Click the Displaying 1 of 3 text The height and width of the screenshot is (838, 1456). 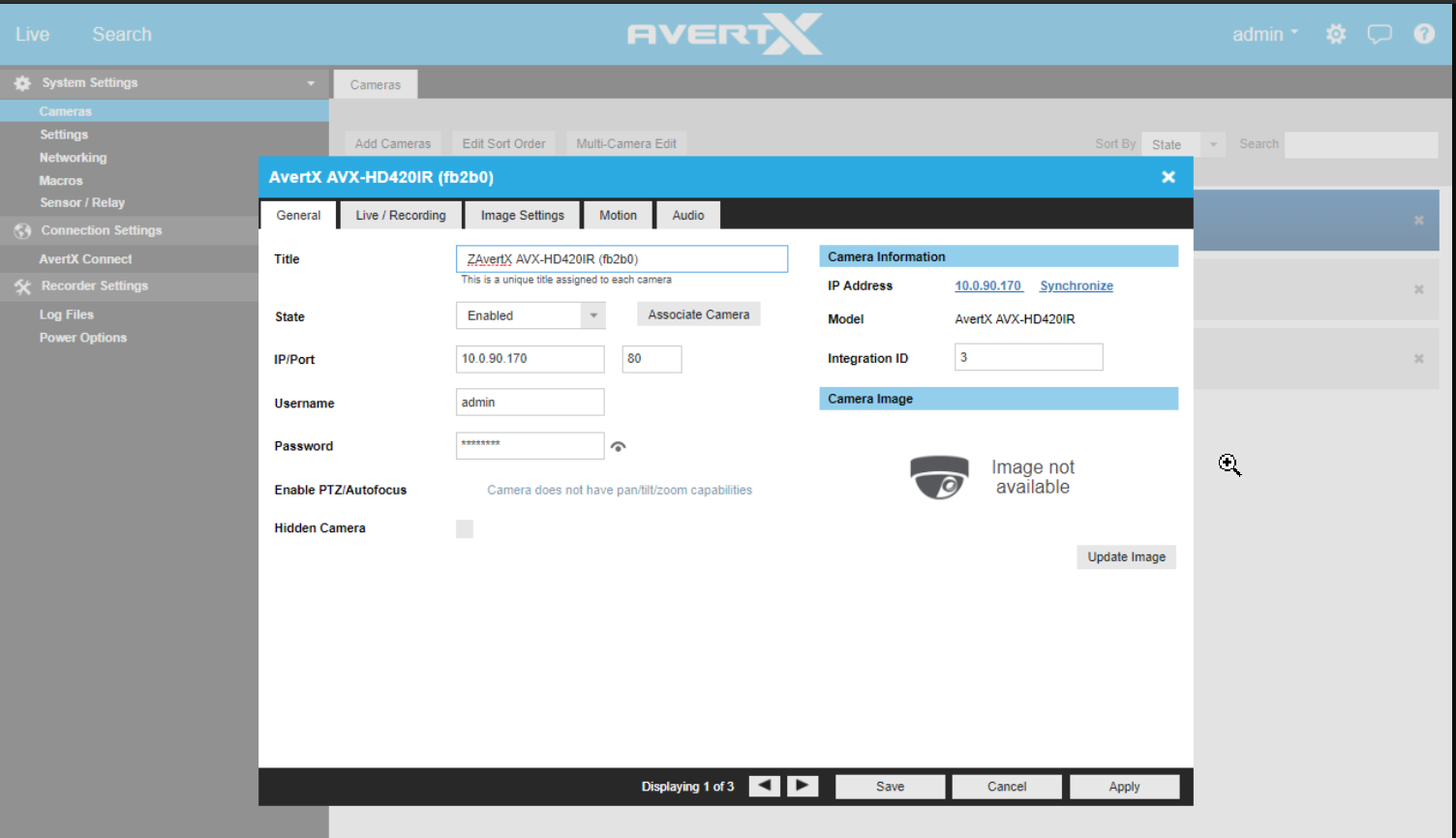(x=687, y=787)
